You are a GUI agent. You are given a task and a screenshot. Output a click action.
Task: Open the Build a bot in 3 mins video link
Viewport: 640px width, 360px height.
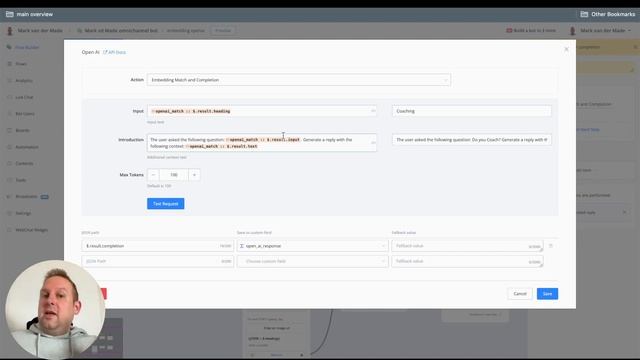click(x=531, y=31)
